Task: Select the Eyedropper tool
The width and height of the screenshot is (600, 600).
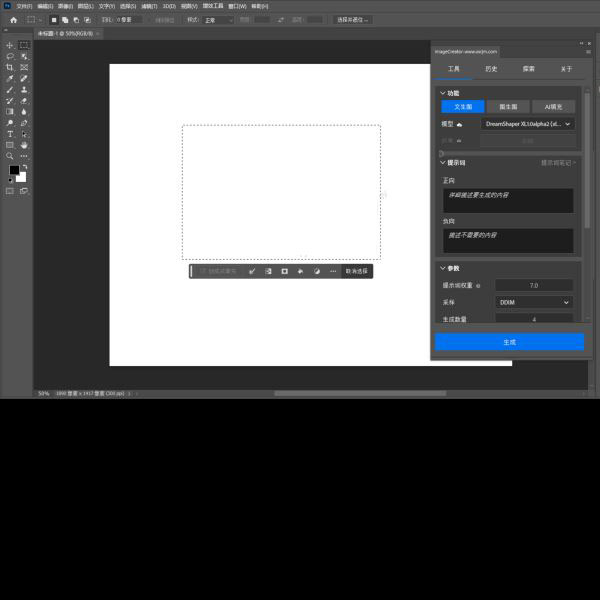Action: tap(10, 79)
